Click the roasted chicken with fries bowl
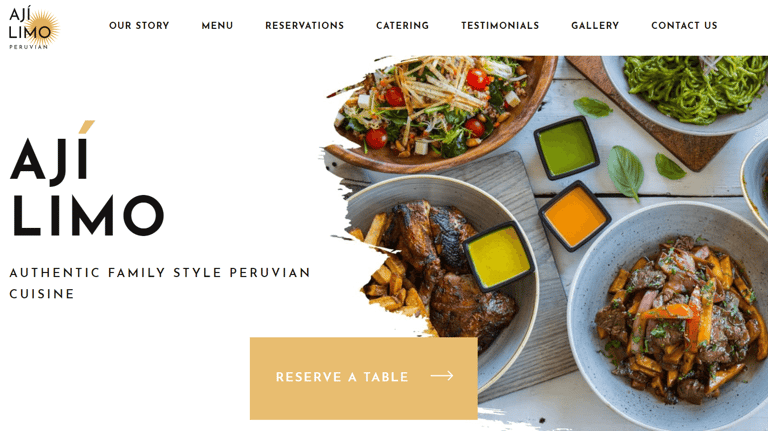768x431 pixels. (x=441, y=274)
